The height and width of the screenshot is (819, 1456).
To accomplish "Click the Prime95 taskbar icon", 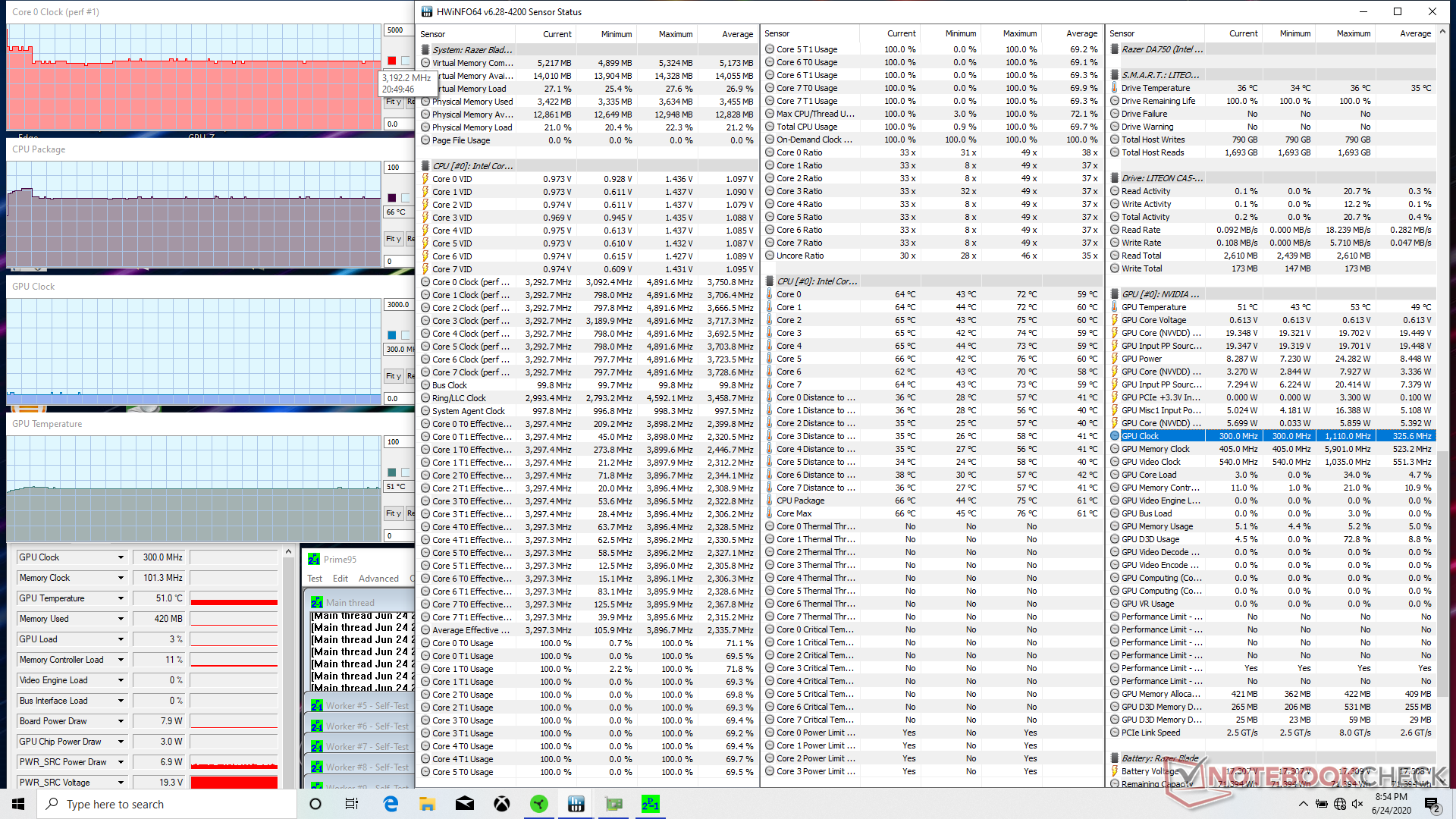I will coord(651,804).
